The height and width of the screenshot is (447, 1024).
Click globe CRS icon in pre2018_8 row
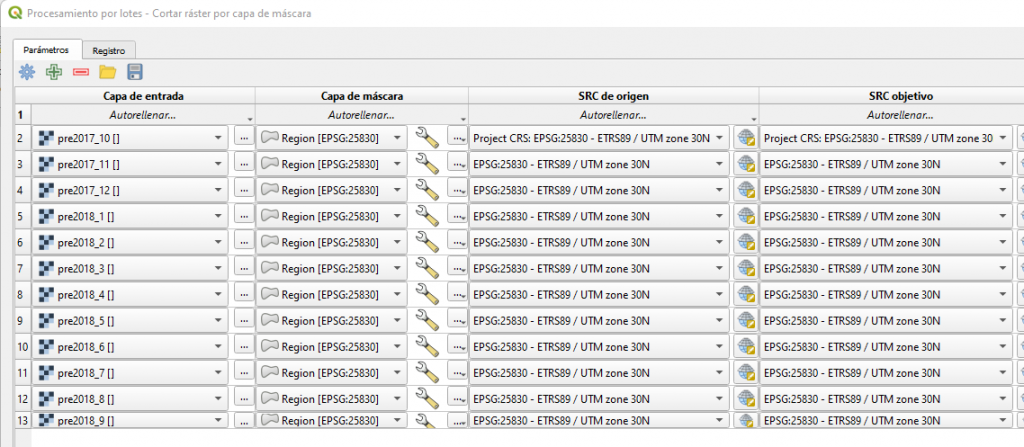[x=744, y=398]
